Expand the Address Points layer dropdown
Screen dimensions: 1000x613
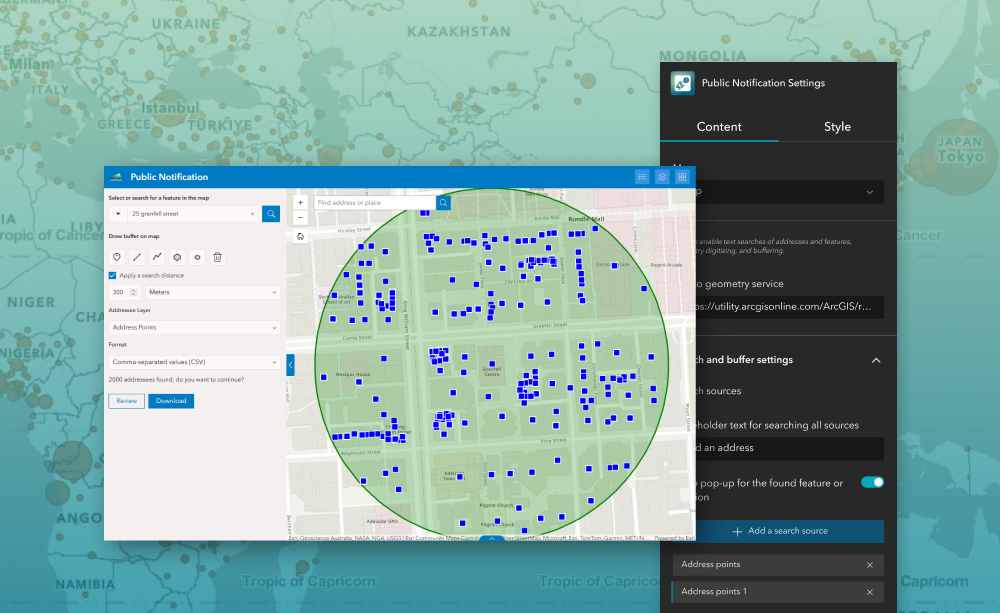tap(194, 327)
